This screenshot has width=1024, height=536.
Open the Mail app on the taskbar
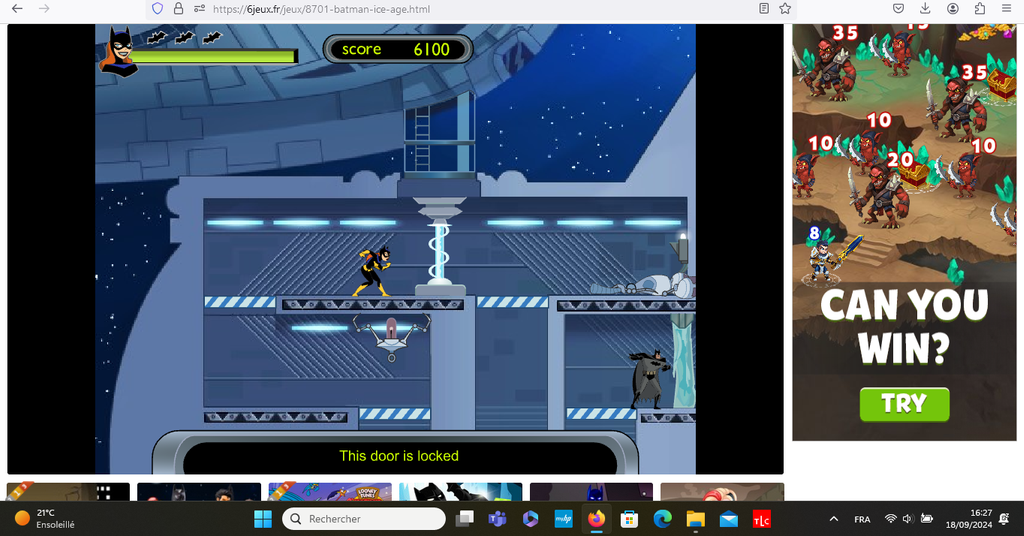click(728, 519)
